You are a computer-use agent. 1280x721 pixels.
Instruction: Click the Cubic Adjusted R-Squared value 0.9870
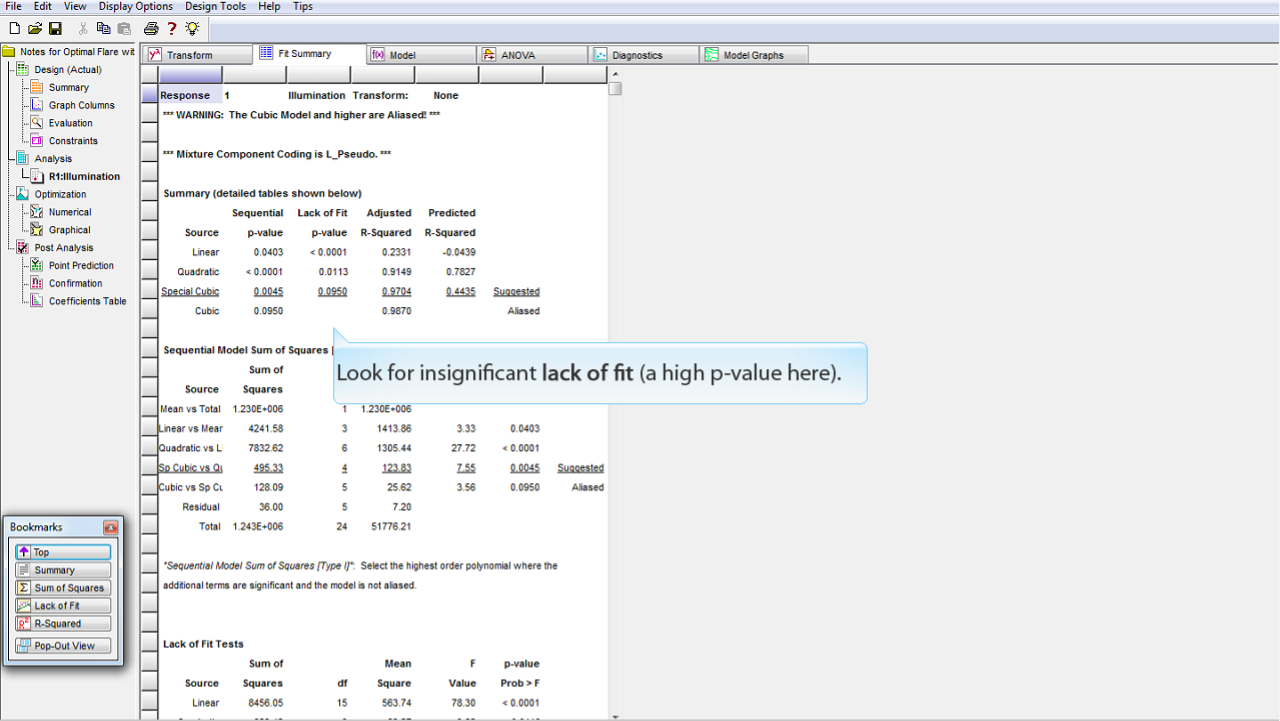(396, 311)
